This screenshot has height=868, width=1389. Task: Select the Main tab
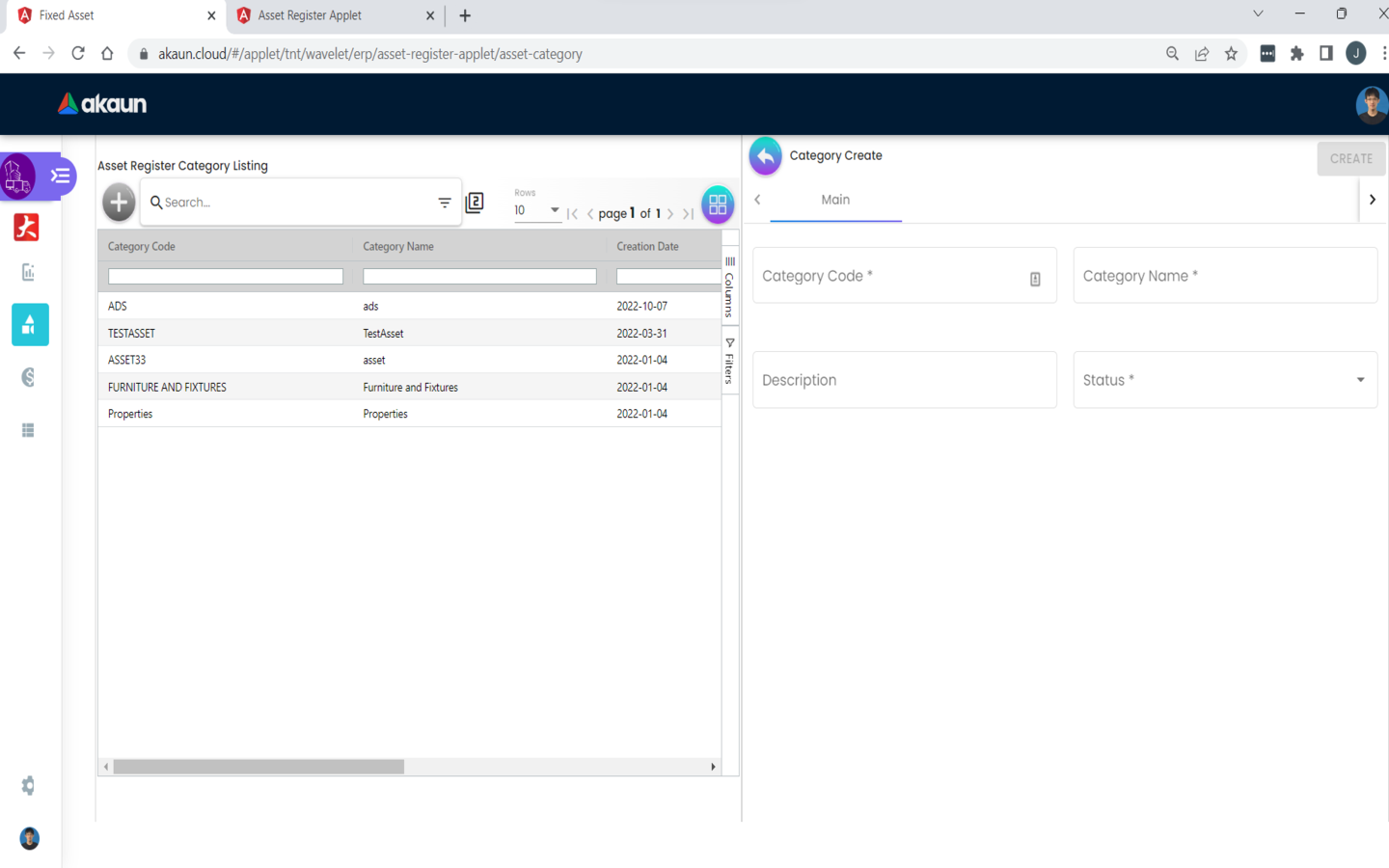click(x=835, y=200)
